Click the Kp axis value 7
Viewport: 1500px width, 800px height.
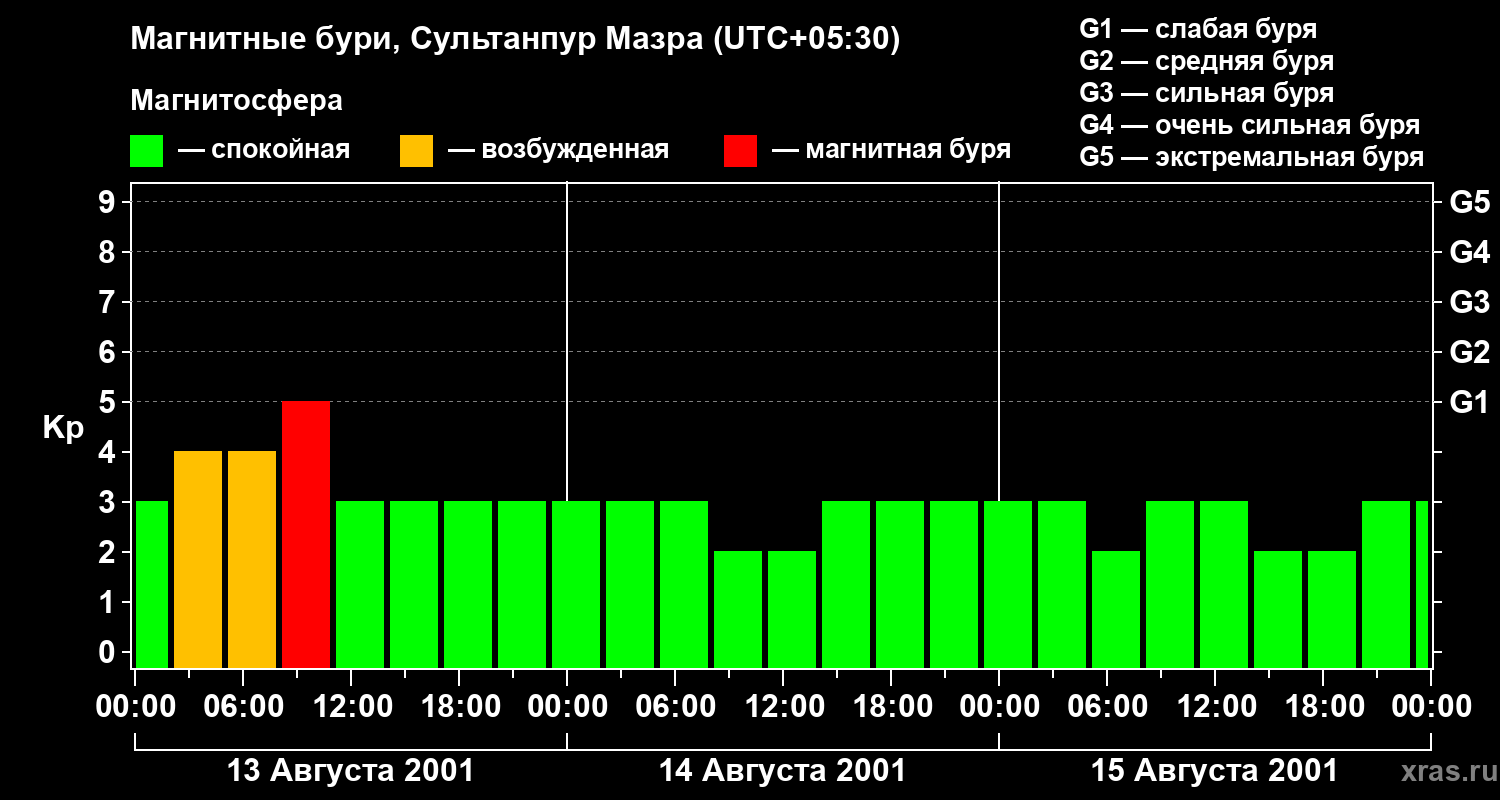click(x=109, y=302)
